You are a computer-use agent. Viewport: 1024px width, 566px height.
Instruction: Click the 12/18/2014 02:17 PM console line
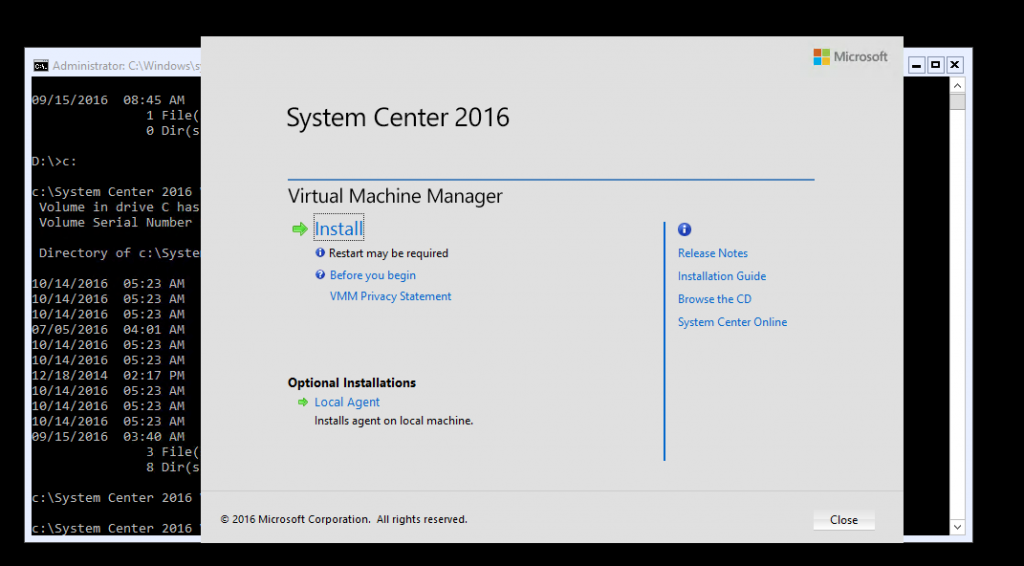pos(108,375)
